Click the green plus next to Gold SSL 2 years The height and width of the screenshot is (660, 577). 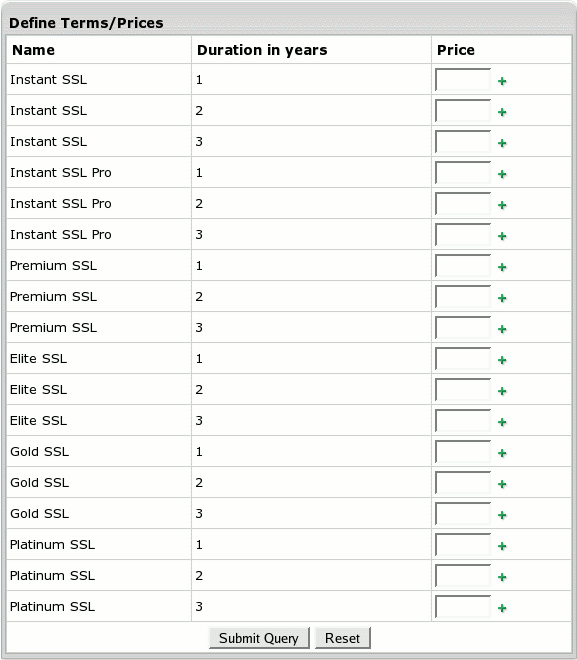(x=502, y=484)
